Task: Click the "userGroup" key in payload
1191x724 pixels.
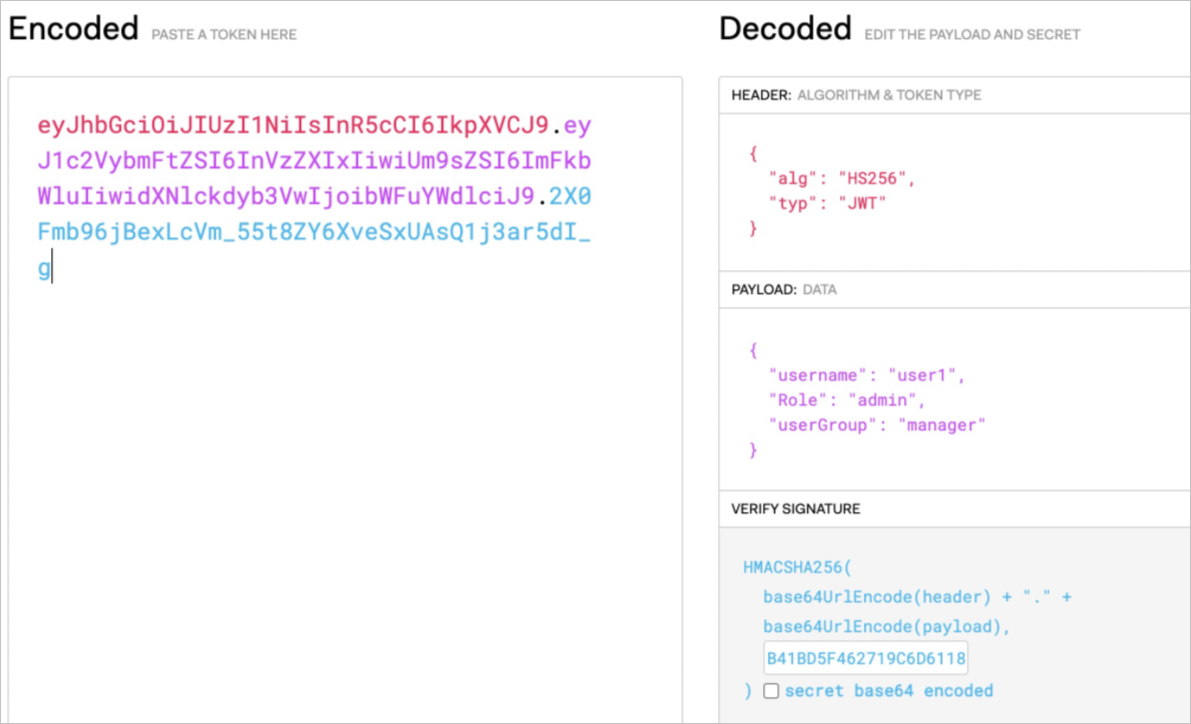Action: (818, 425)
